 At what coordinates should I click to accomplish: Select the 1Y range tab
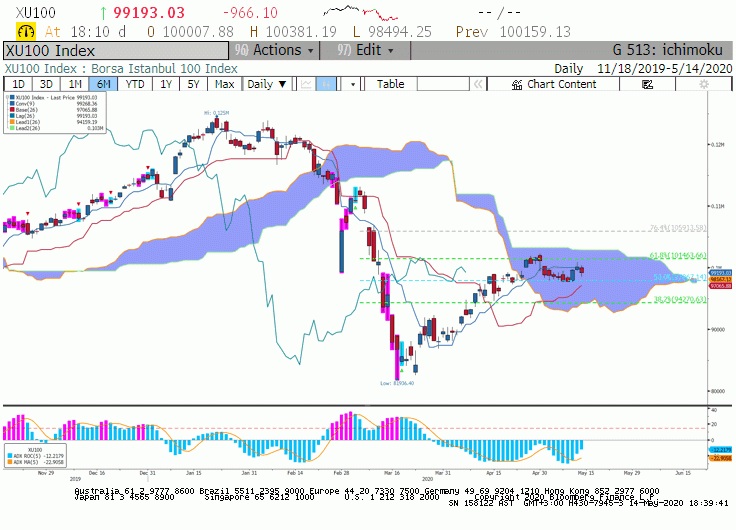click(166, 84)
